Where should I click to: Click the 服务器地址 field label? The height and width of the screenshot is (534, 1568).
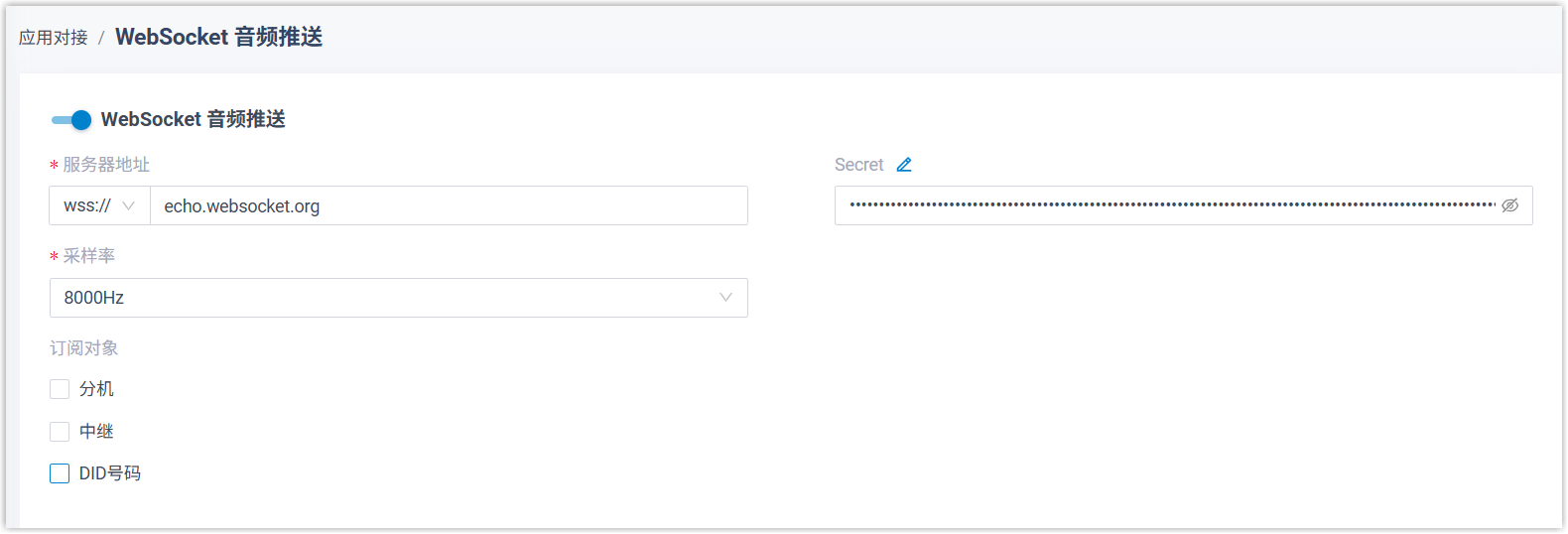(x=106, y=165)
